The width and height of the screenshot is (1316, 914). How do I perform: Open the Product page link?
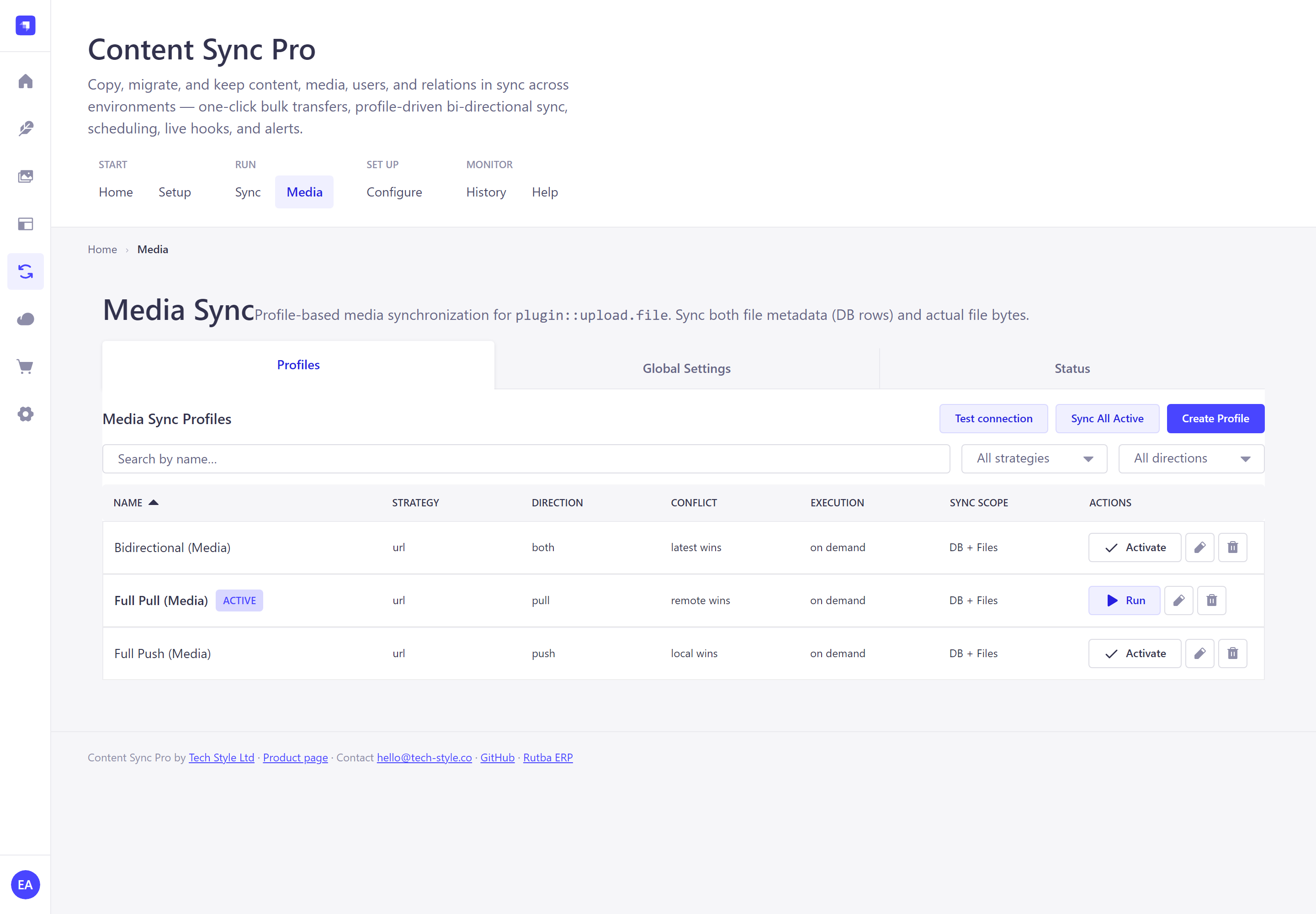click(296, 758)
